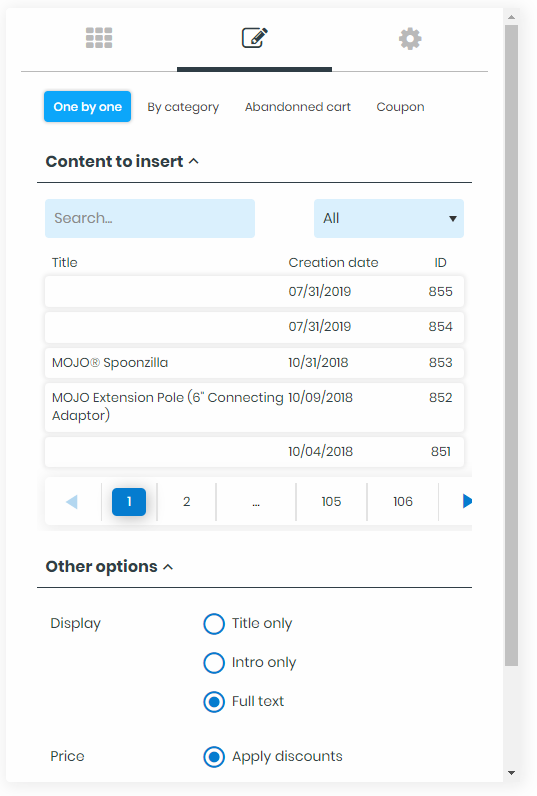537x796 pixels.
Task: Go to next page with right arrow
Action: 467,502
